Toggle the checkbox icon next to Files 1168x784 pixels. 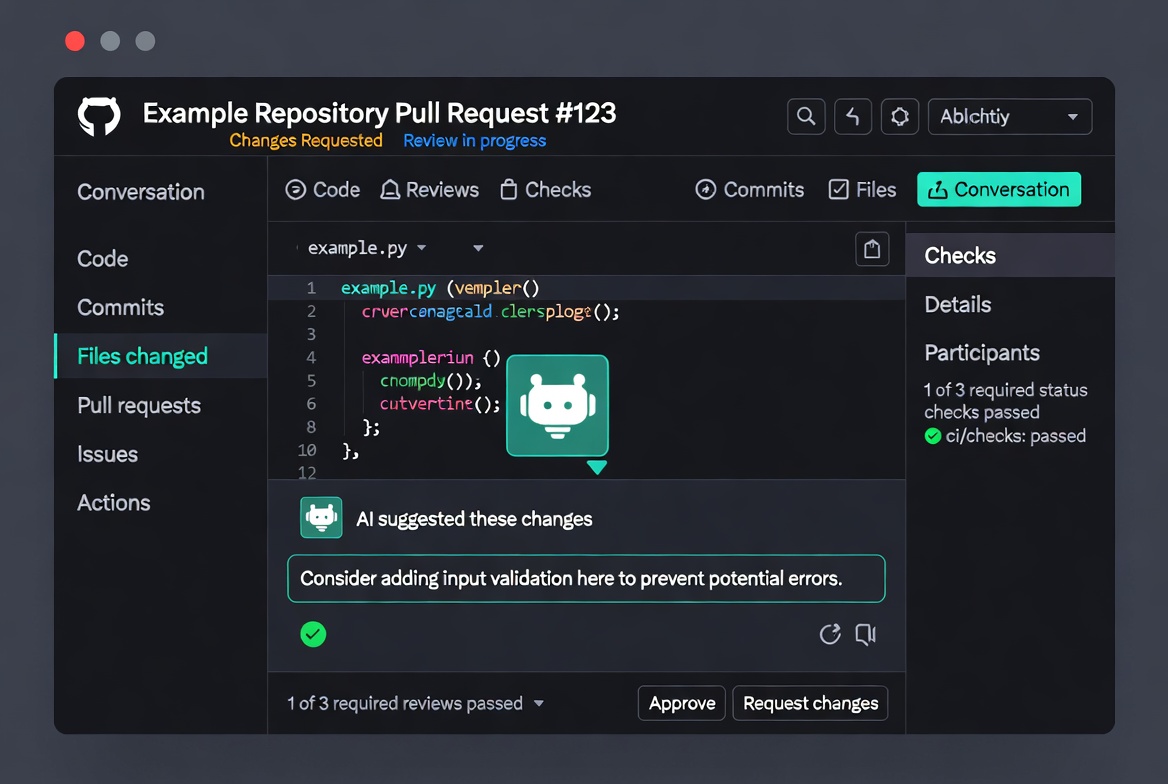[x=837, y=189]
